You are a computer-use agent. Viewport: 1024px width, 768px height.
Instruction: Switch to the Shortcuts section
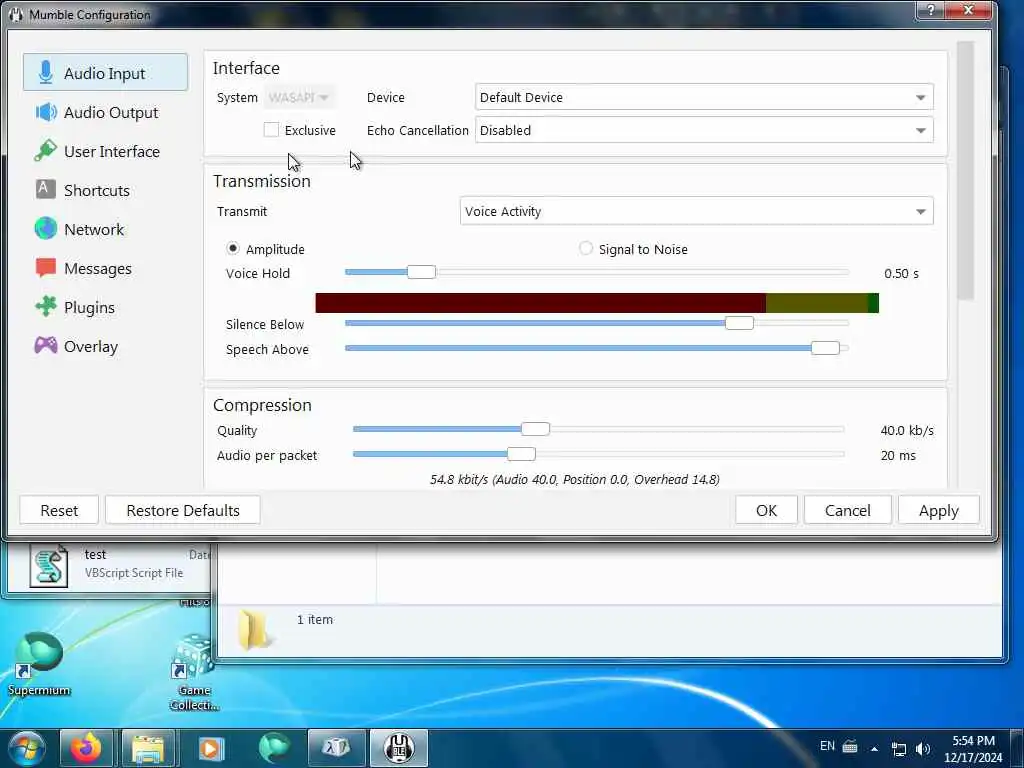point(105,190)
